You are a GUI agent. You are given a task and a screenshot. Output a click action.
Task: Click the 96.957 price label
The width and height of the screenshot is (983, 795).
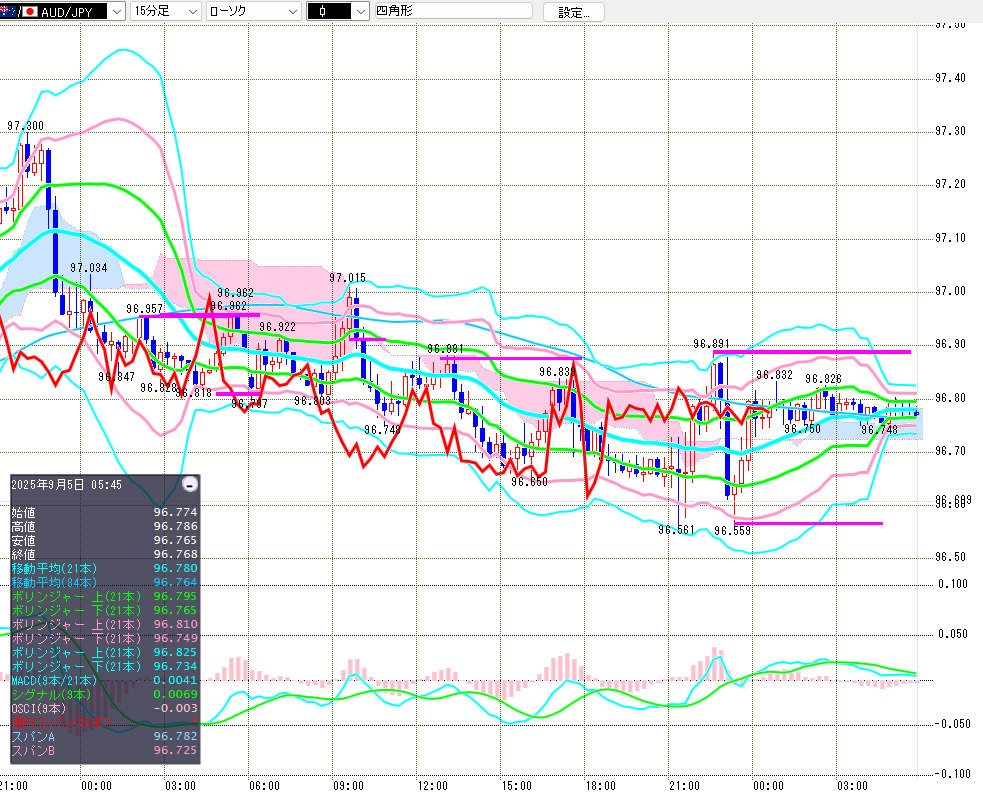click(144, 308)
